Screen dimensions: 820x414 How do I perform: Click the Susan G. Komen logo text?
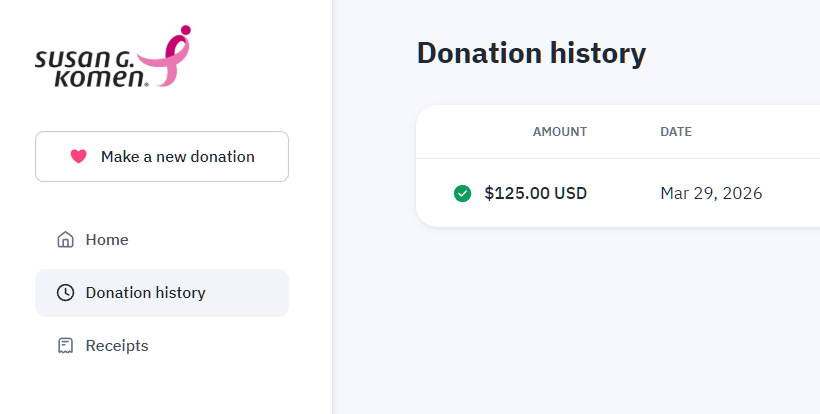coord(88,68)
